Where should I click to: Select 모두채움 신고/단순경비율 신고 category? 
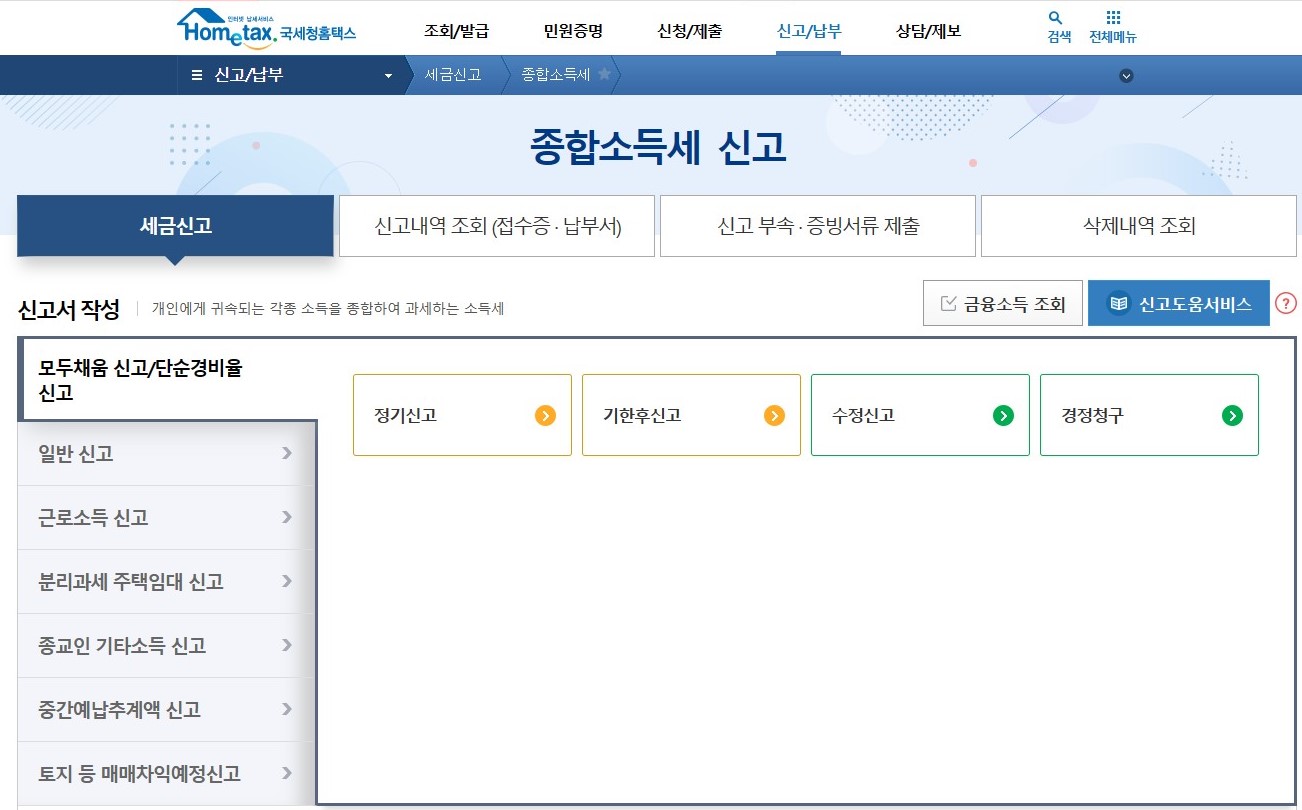(168, 380)
